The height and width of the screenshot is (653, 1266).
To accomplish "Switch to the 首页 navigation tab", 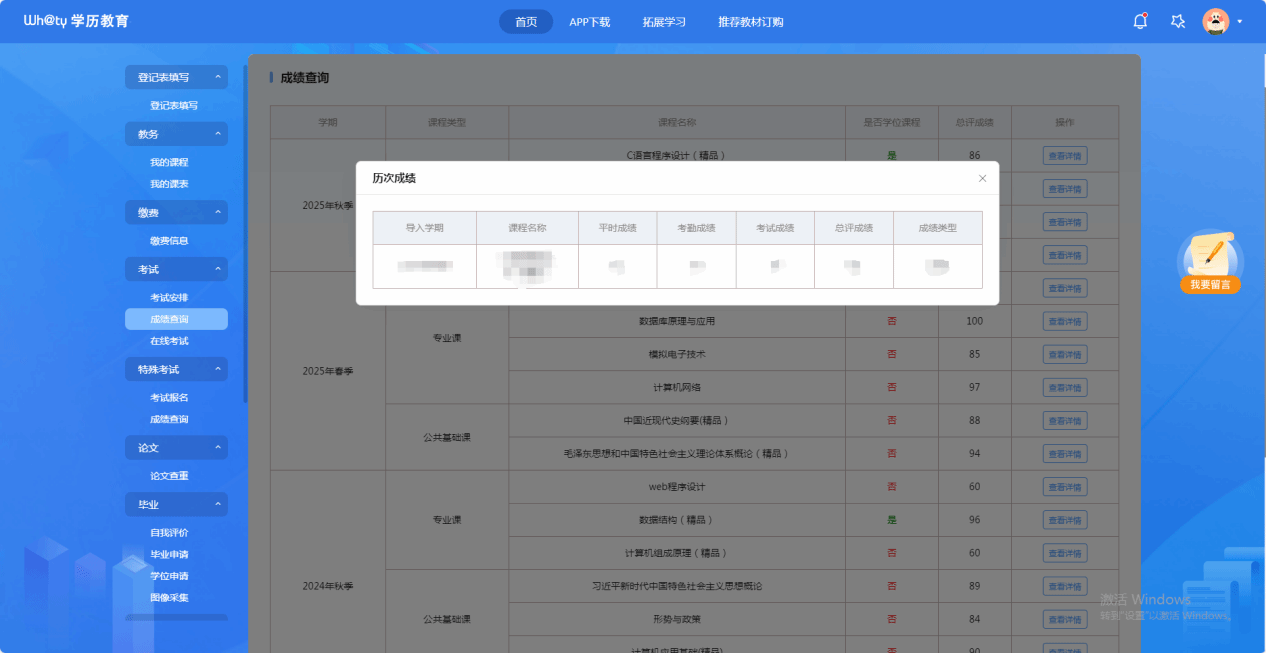I will coord(526,22).
